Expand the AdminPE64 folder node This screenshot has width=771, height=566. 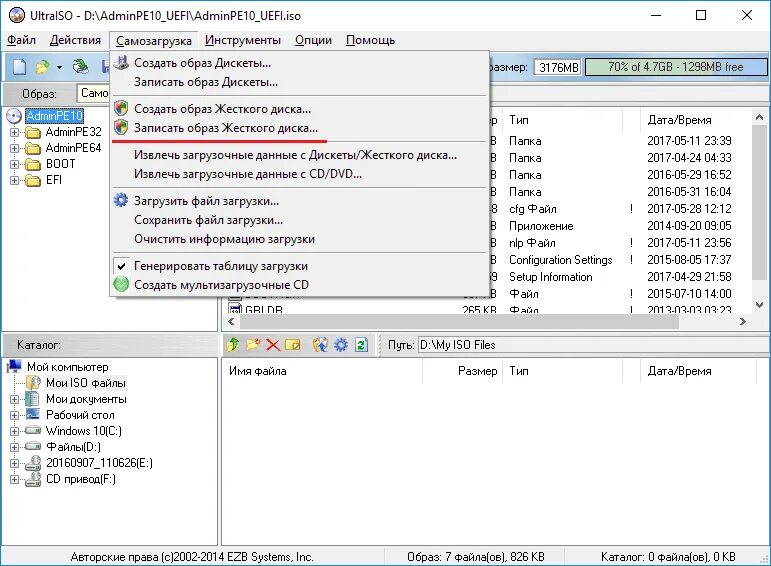point(14,148)
